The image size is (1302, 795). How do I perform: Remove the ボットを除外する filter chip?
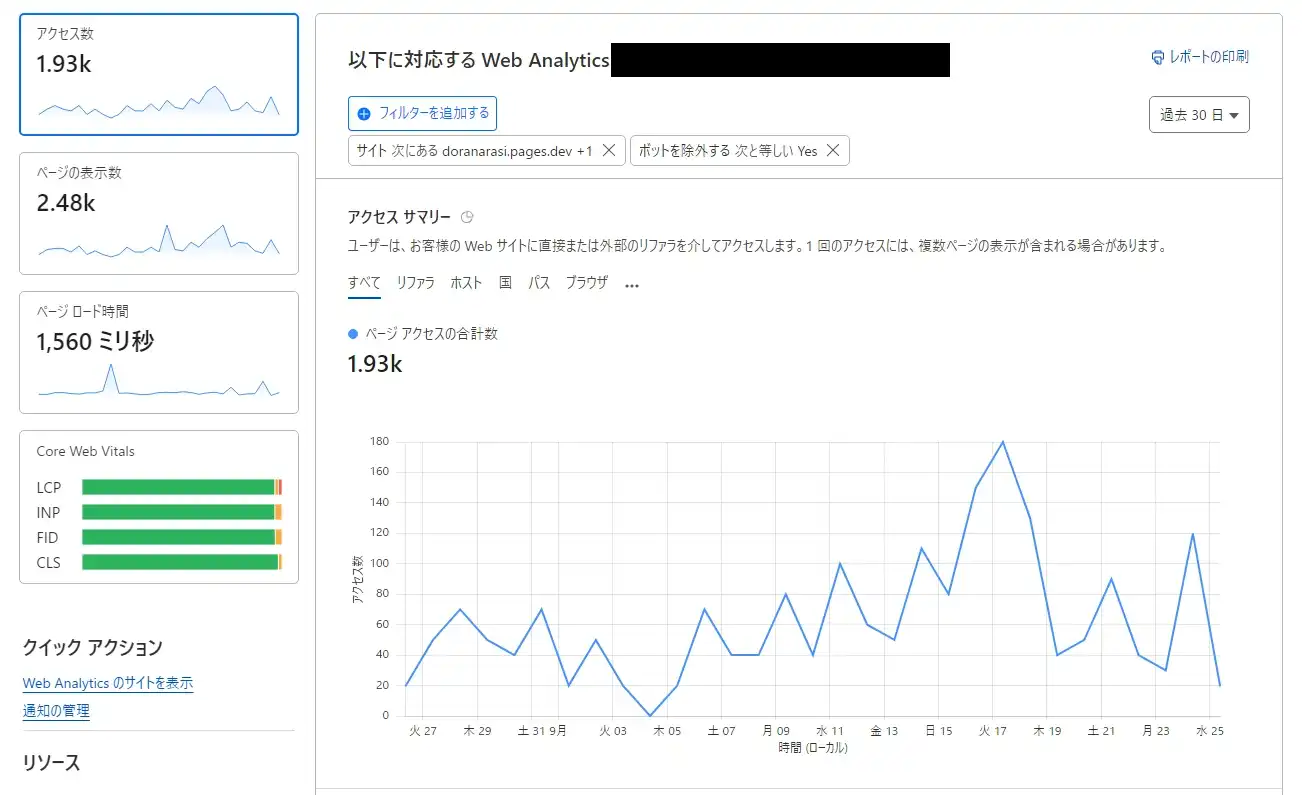pos(833,151)
